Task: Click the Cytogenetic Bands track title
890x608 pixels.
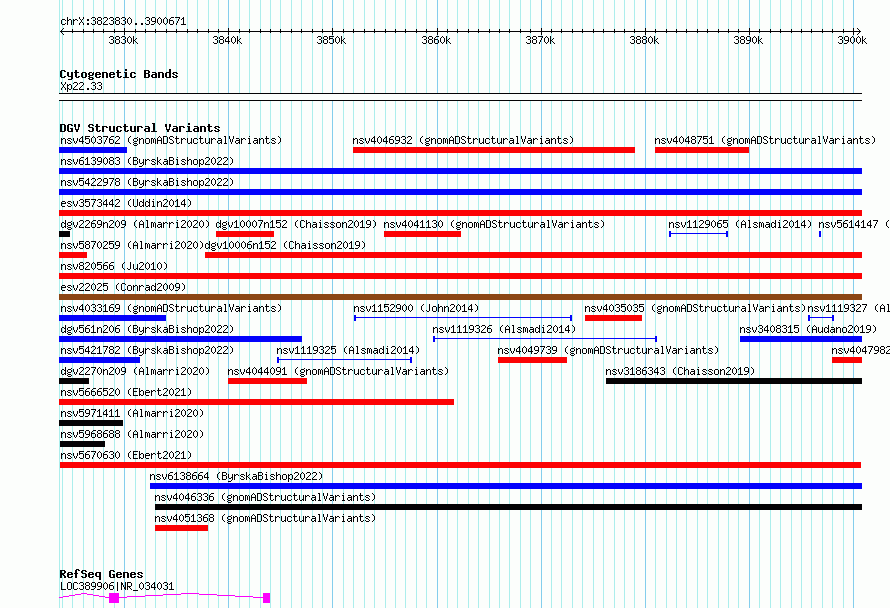Action: (119, 74)
